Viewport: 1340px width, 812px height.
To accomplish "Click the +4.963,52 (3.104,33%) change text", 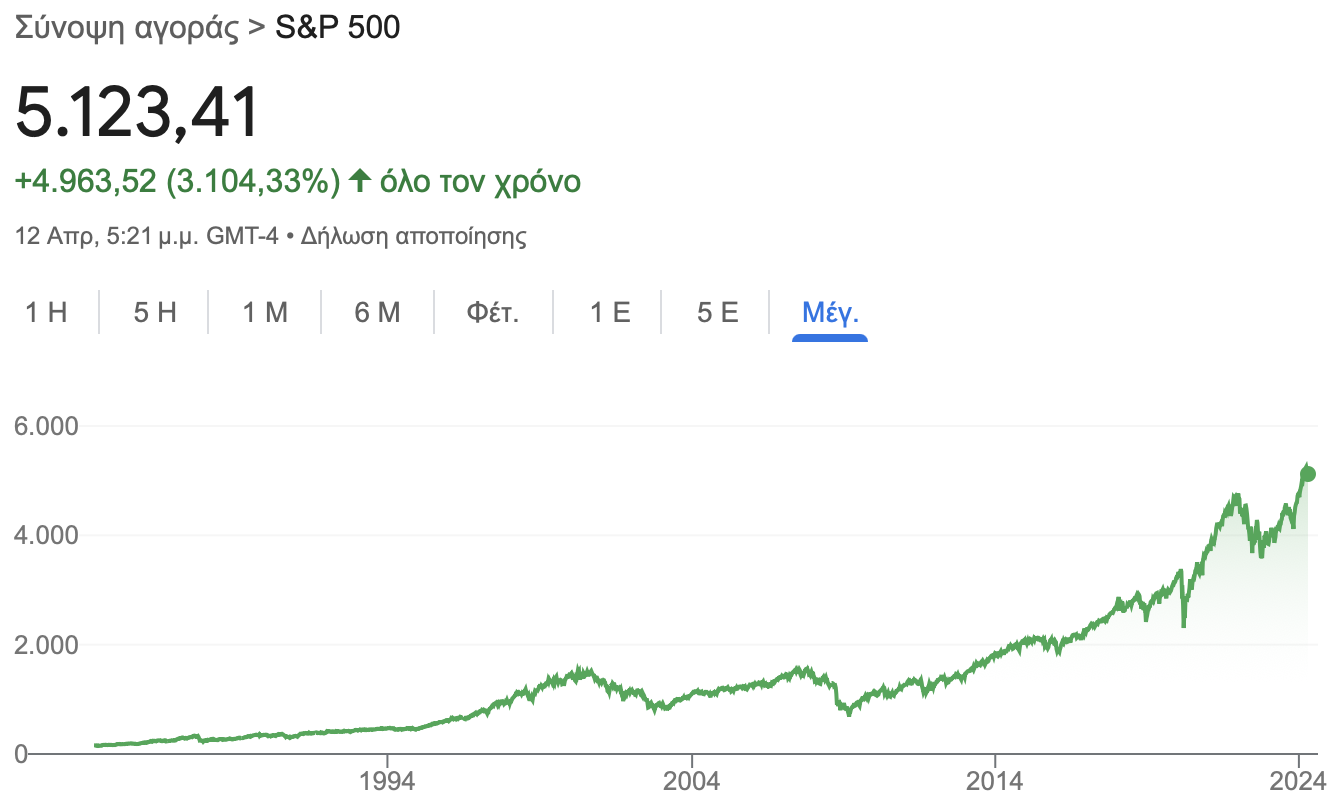I will [x=171, y=182].
